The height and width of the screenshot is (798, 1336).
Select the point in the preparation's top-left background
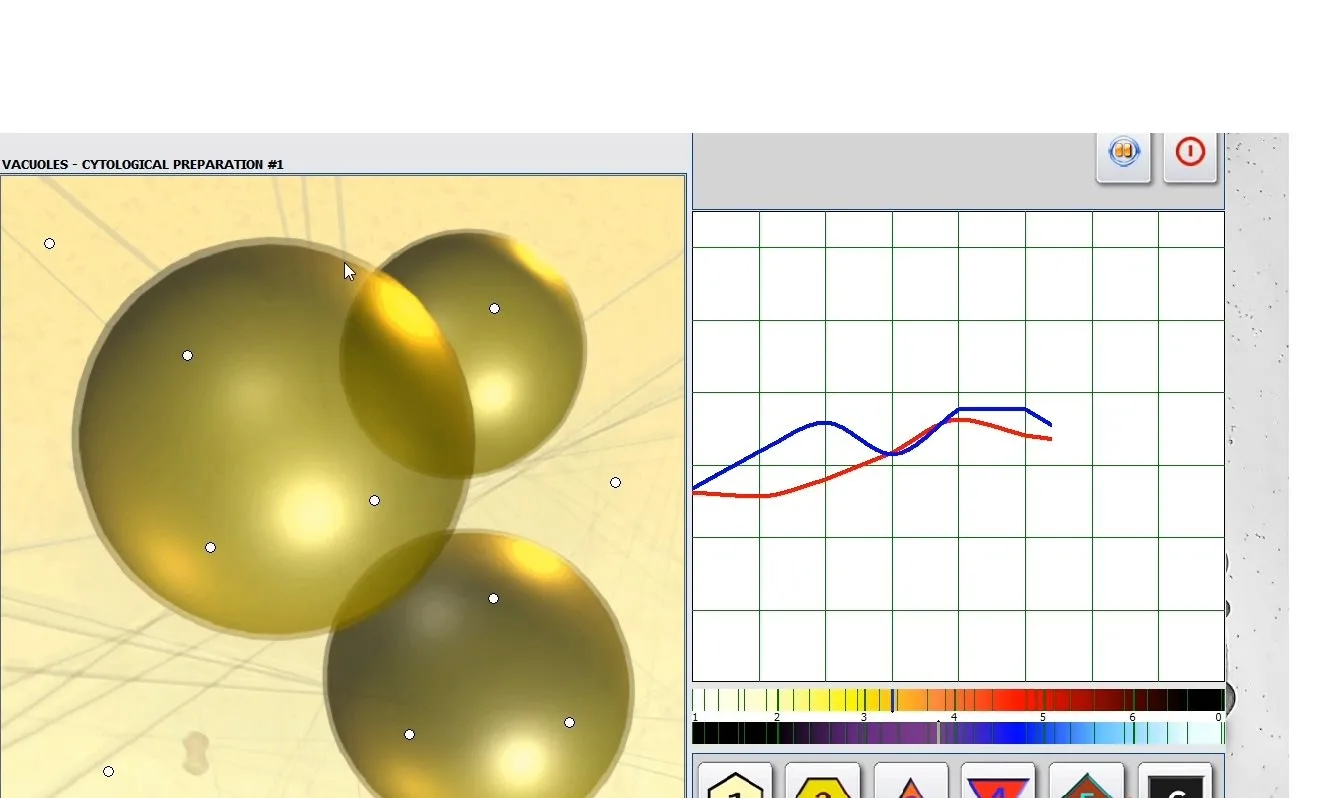[50, 243]
